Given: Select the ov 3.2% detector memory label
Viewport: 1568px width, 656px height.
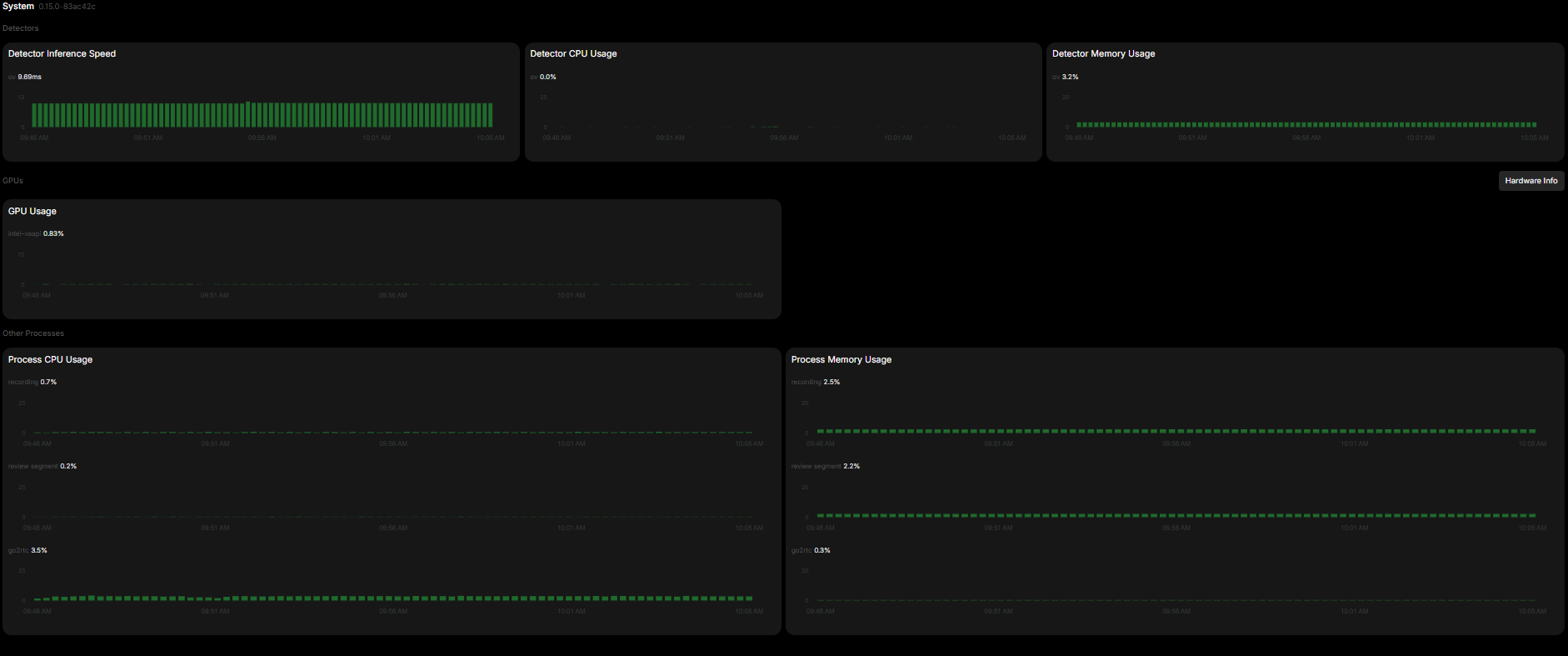Looking at the screenshot, I should 1066,77.
